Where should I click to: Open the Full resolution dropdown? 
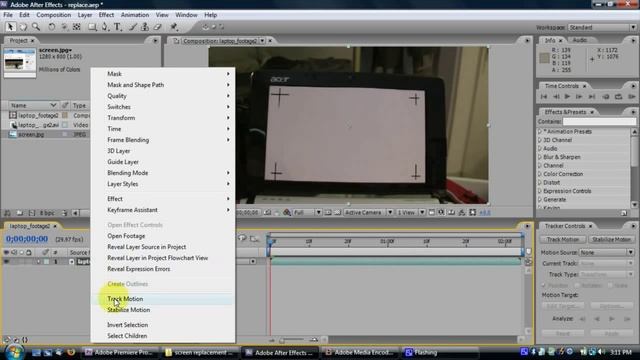coord(307,213)
